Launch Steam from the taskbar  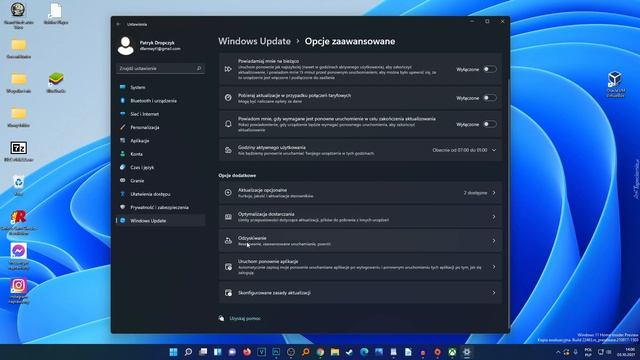pyautogui.click(x=349, y=352)
